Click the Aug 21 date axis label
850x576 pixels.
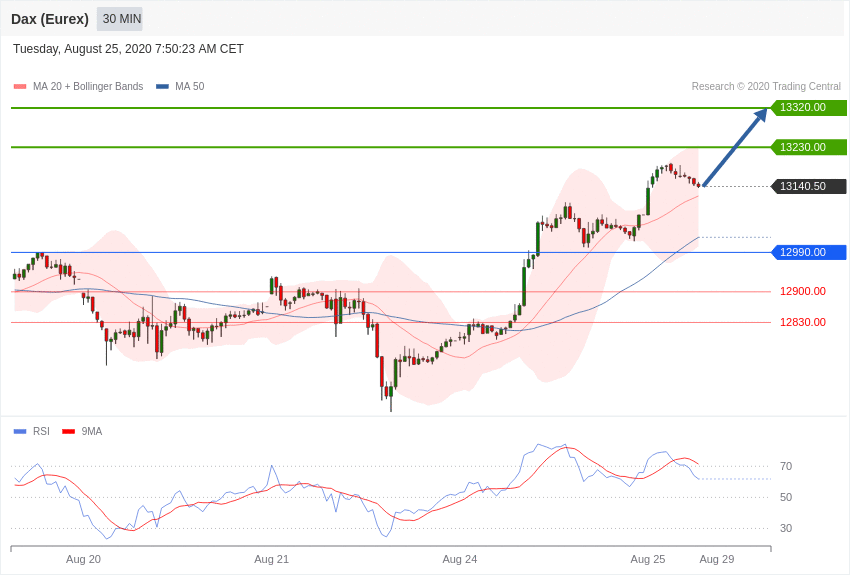(x=271, y=559)
